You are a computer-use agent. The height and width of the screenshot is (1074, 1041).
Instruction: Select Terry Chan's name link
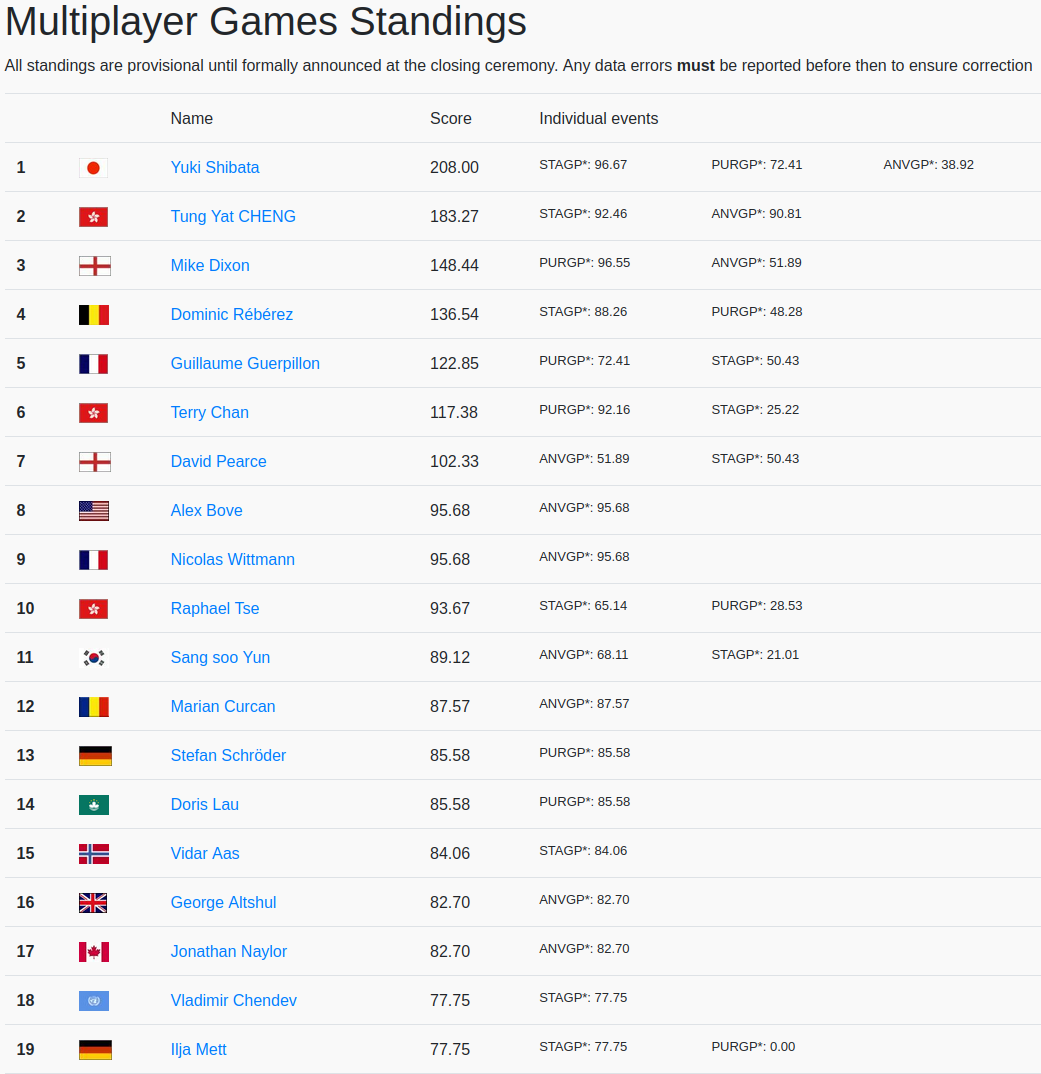(210, 412)
